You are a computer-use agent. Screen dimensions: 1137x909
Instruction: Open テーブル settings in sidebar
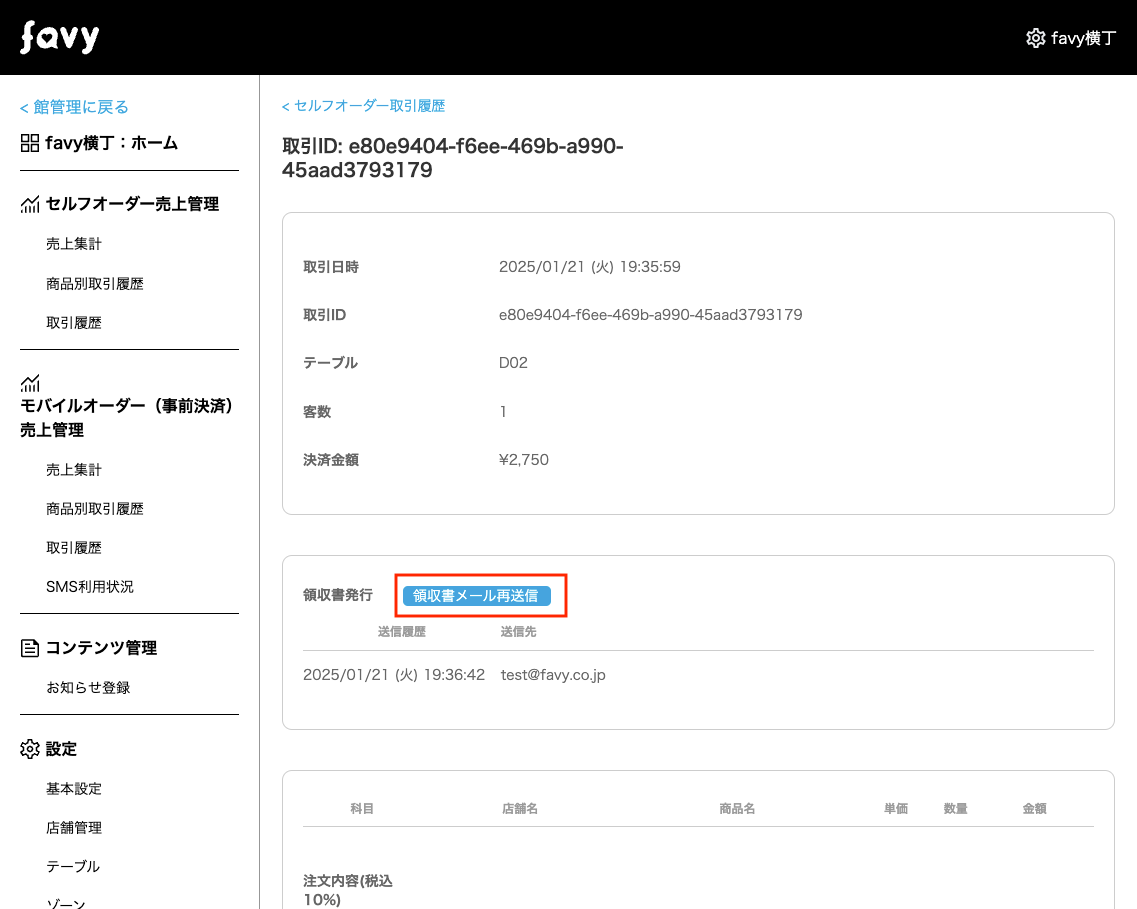73,866
